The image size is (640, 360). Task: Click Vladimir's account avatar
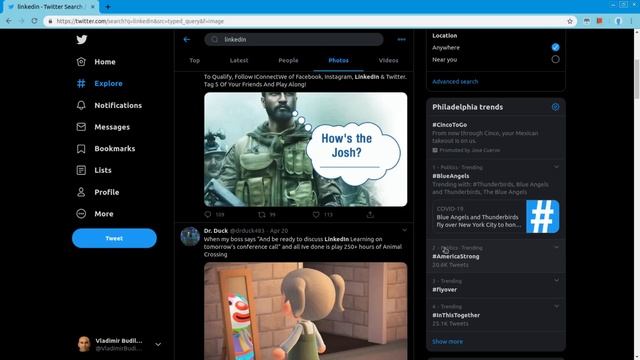click(x=84, y=344)
